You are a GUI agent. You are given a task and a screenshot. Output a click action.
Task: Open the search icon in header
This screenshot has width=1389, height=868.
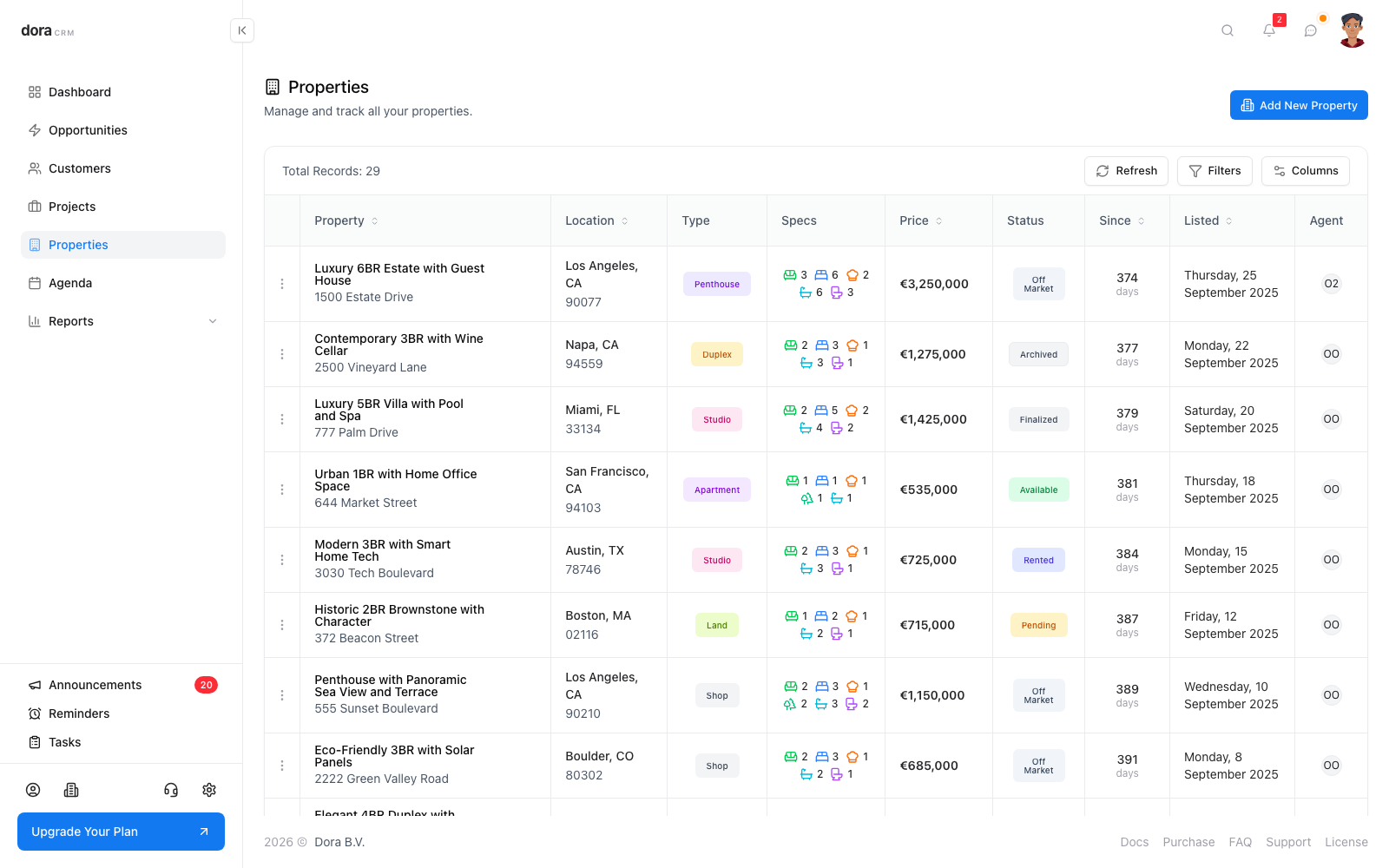(x=1228, y=30)
